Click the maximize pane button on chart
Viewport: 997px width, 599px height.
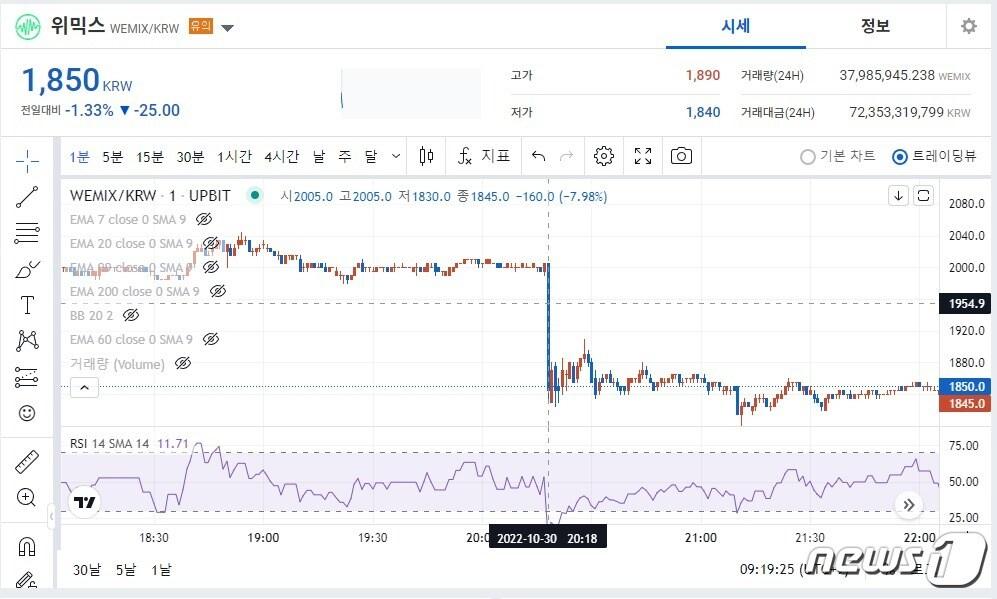tap(923, 195)
